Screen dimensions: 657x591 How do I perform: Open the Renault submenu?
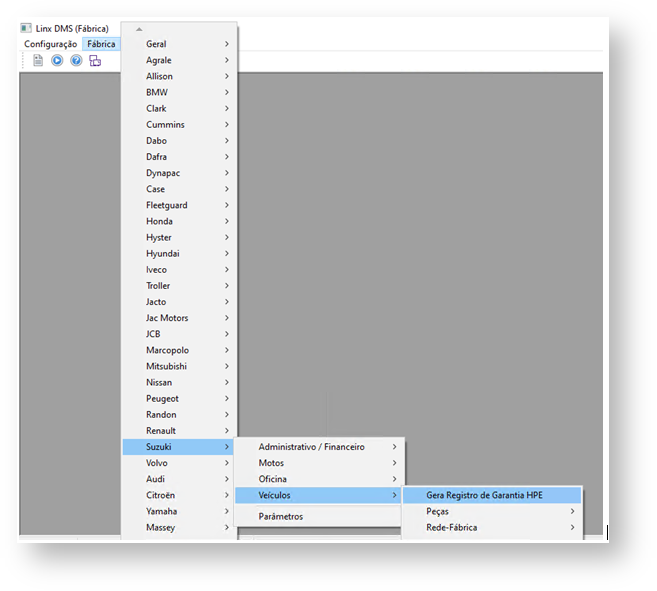[x=179, y=430]
